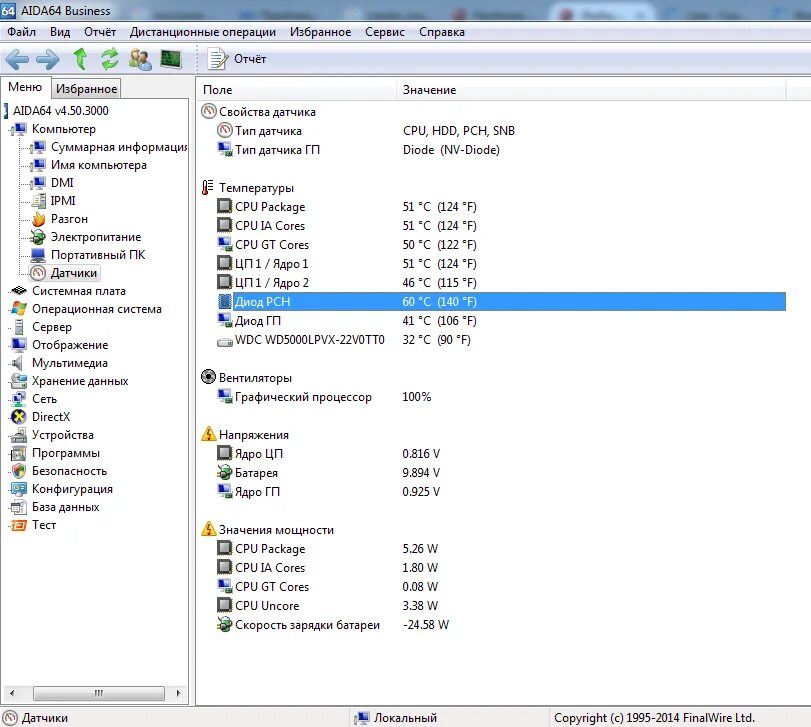Open the Избранное menu in menu bar

coord(321,32)
